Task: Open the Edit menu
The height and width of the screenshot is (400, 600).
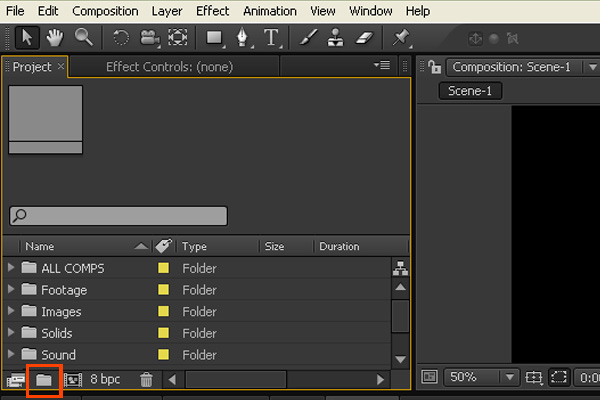Action: click(48, 11)
